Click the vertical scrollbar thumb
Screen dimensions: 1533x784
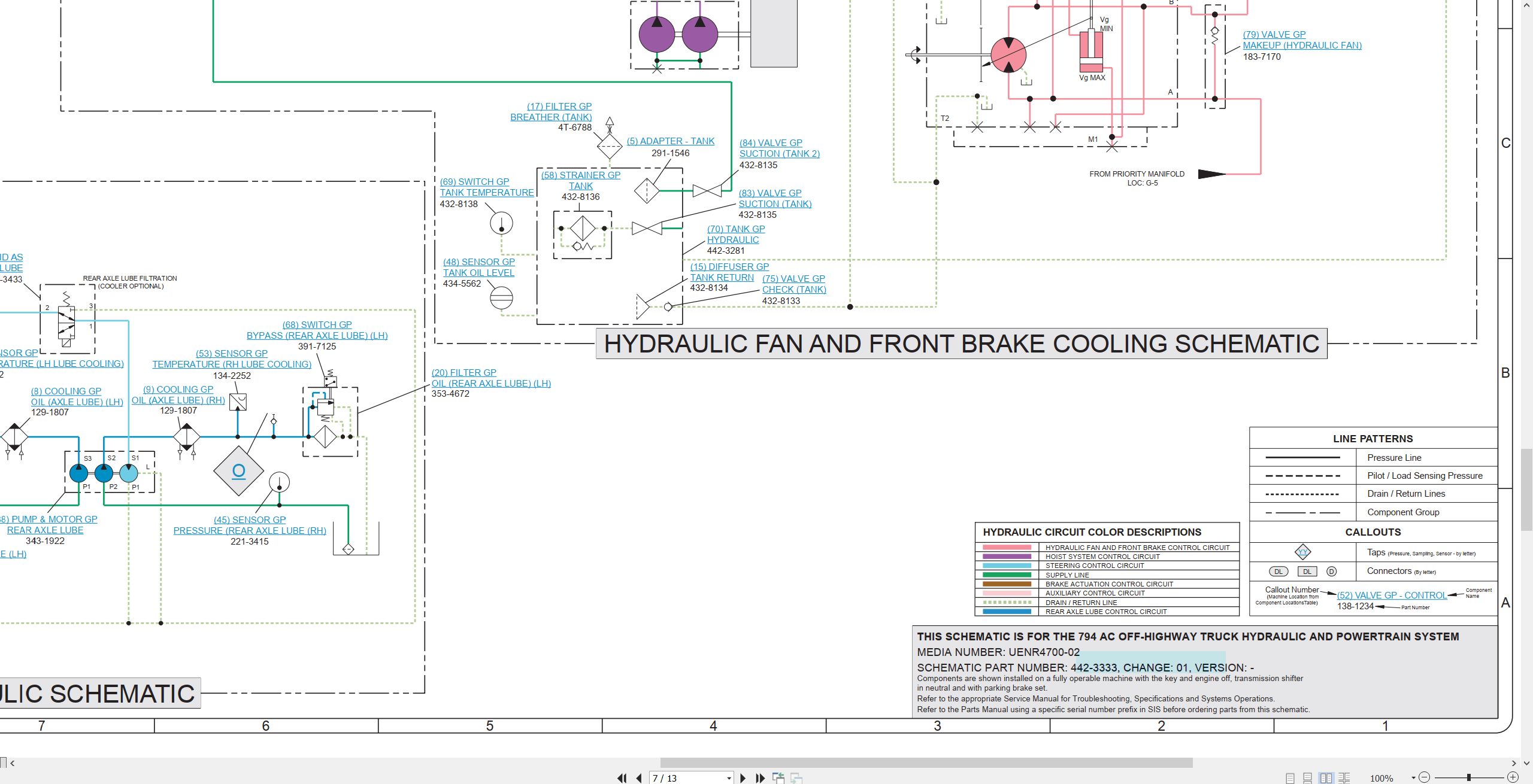pyautogui.click(x=1527, y=489)
